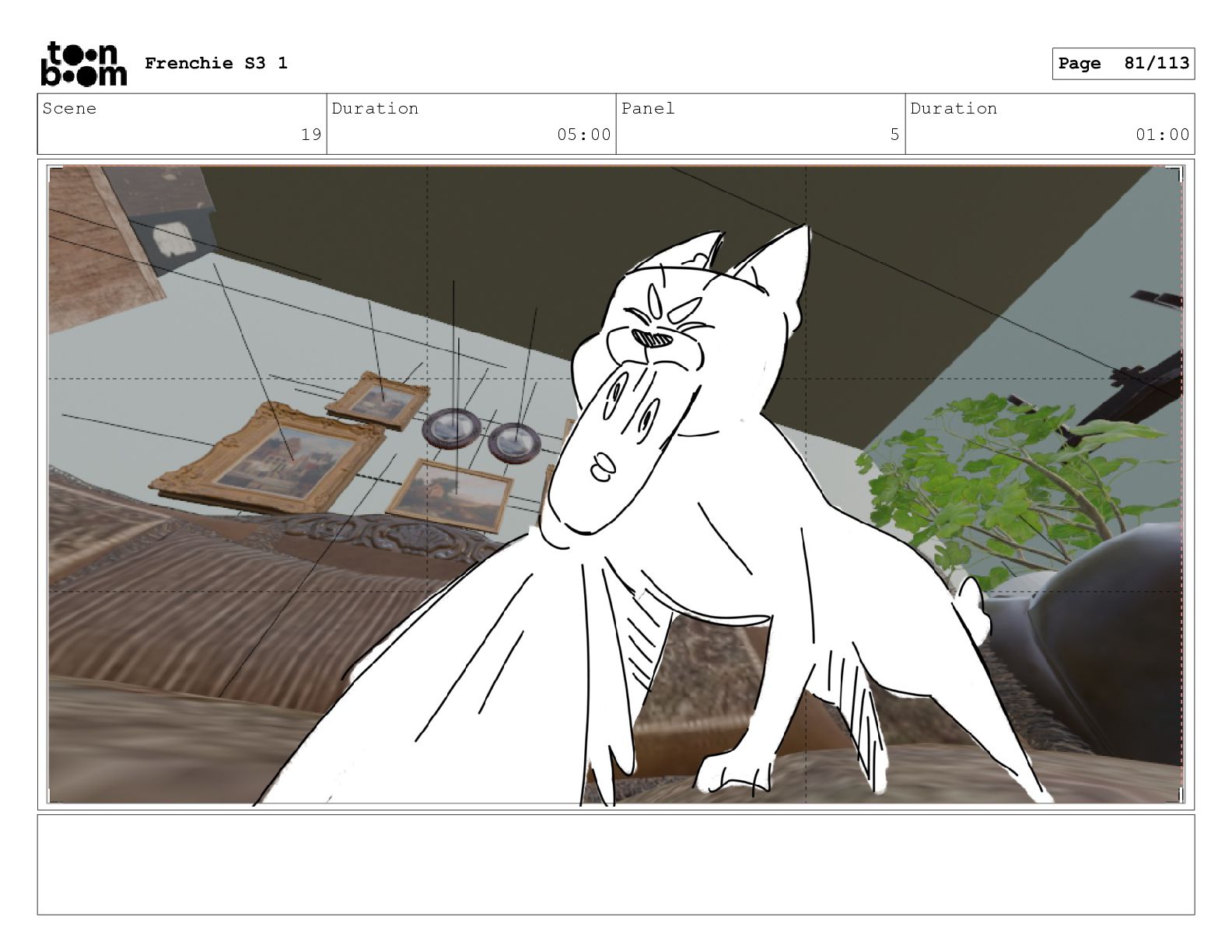Click the 'Panel' header label
This screenshot has width=1232, height=952.
[x=648, y=108]
